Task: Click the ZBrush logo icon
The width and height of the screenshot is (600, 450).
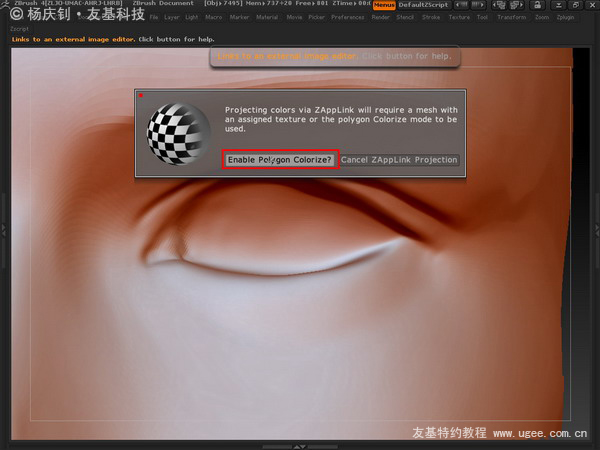Action: (x=5, y=4)
